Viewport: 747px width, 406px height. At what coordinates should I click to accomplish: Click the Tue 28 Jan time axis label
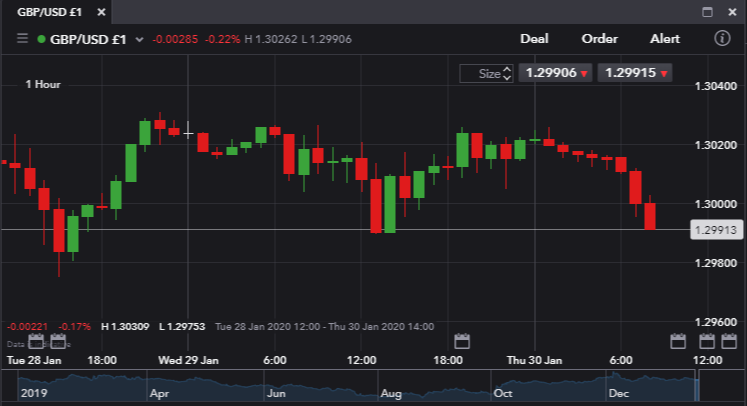click(x=34, y=360)
